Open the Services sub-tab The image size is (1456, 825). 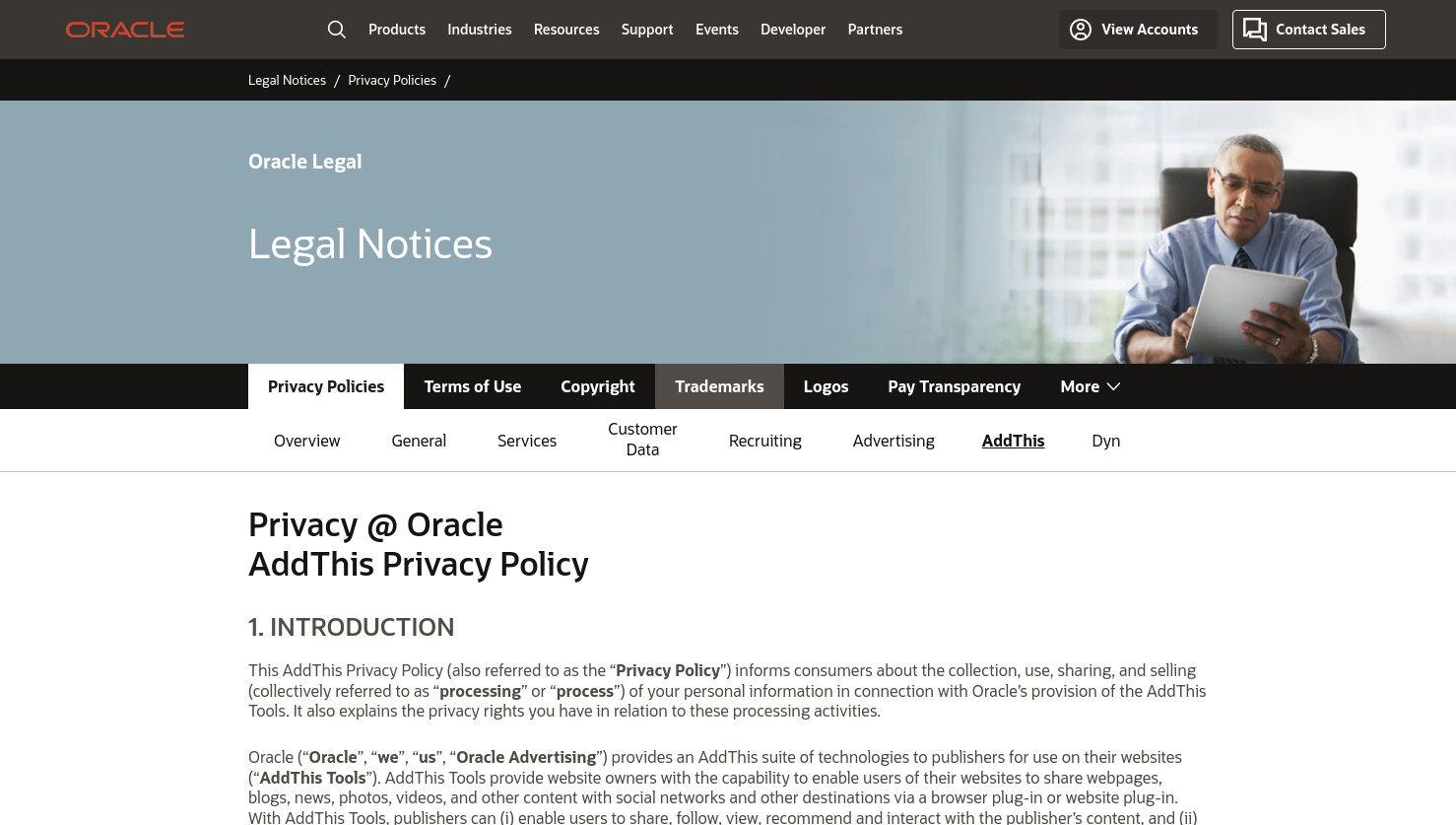coord(527,441)
